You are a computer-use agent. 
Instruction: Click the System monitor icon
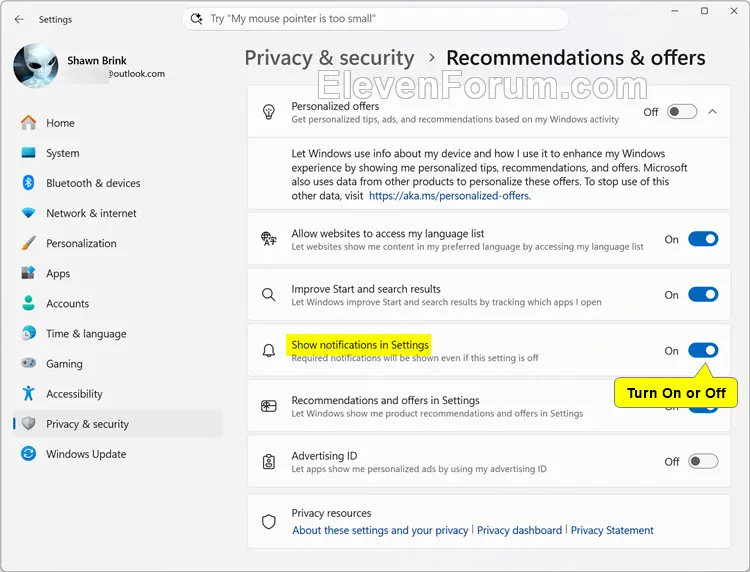[29, 153]
